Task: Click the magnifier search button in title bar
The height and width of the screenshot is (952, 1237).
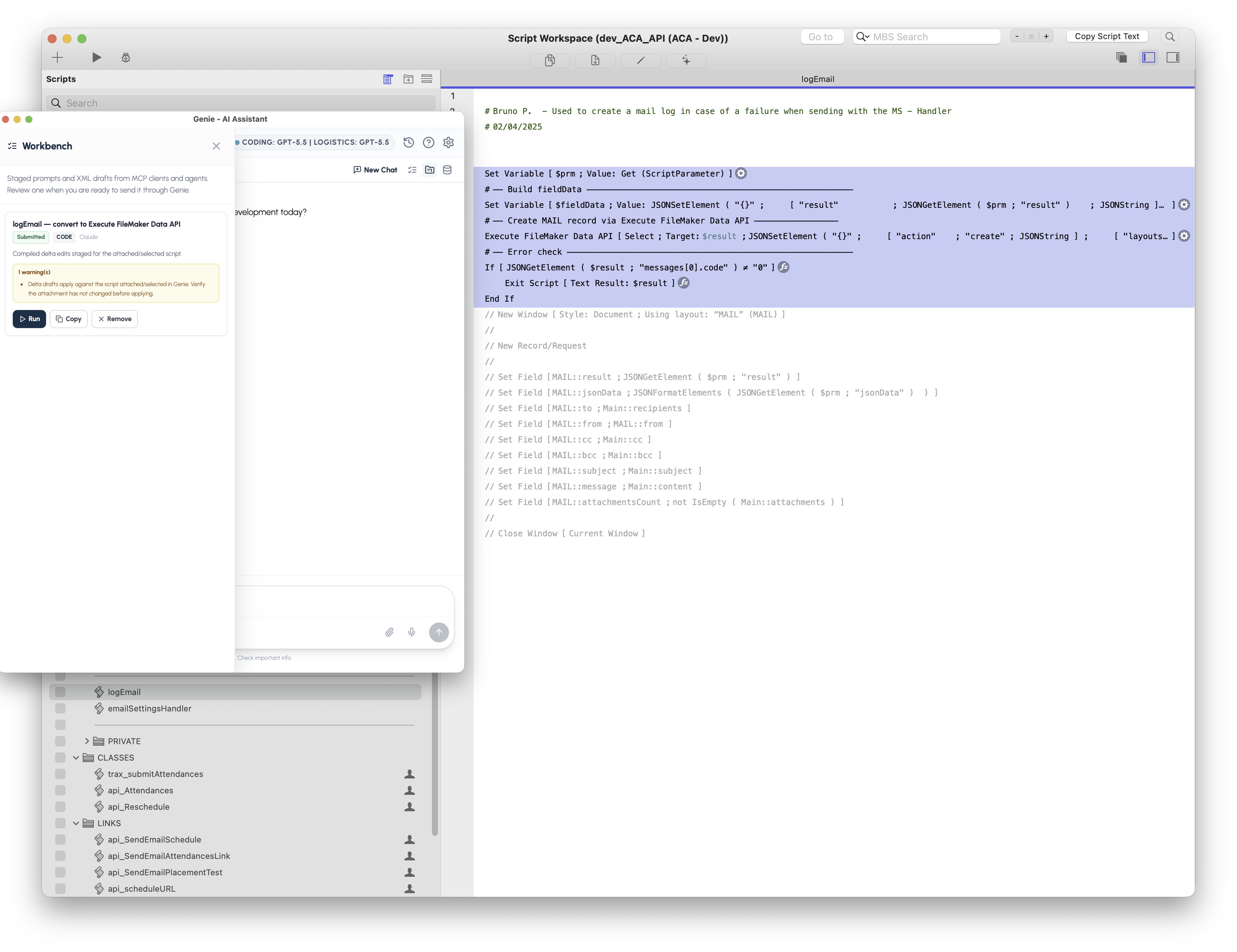Action: [x=1170, y=36]
